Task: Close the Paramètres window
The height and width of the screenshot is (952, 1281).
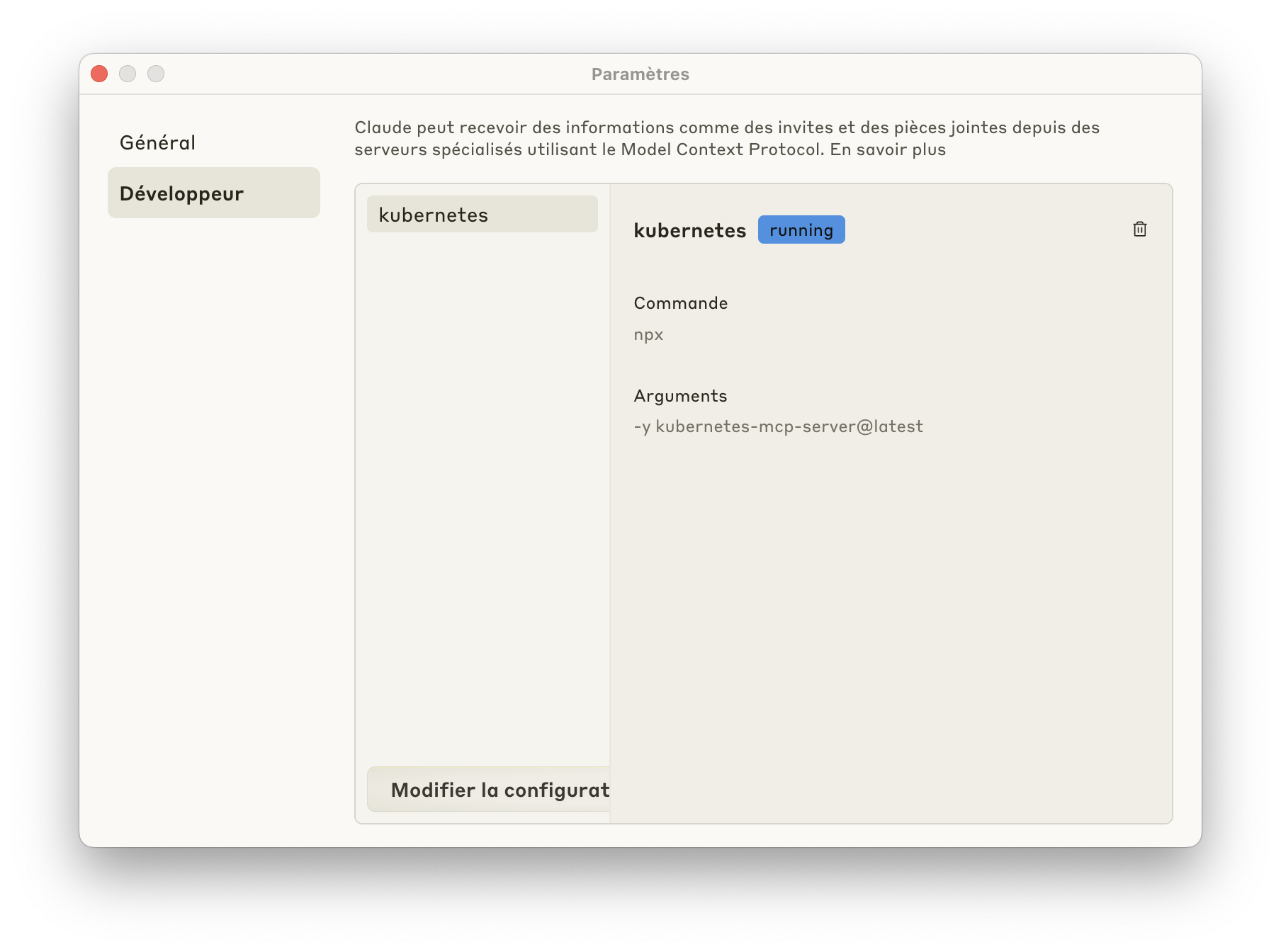Action: tap(99, 74)
